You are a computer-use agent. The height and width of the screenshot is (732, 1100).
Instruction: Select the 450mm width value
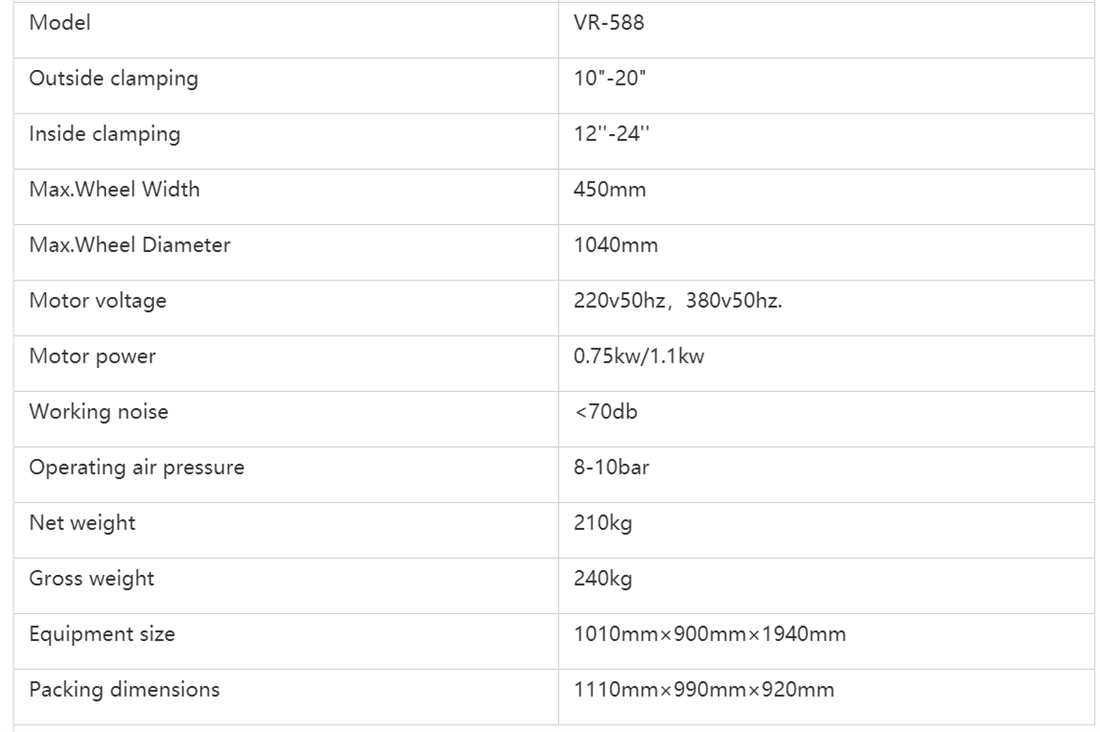pos(610,189)
